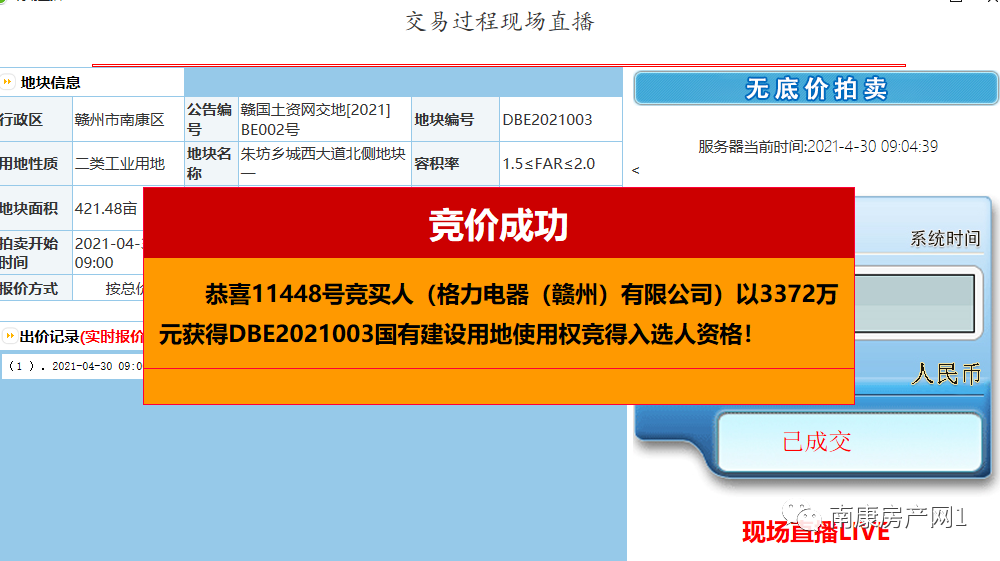Screen dimensions: 1000x561
Task: Click the congratulation message in the orange popup
Action: pos(498,314)
